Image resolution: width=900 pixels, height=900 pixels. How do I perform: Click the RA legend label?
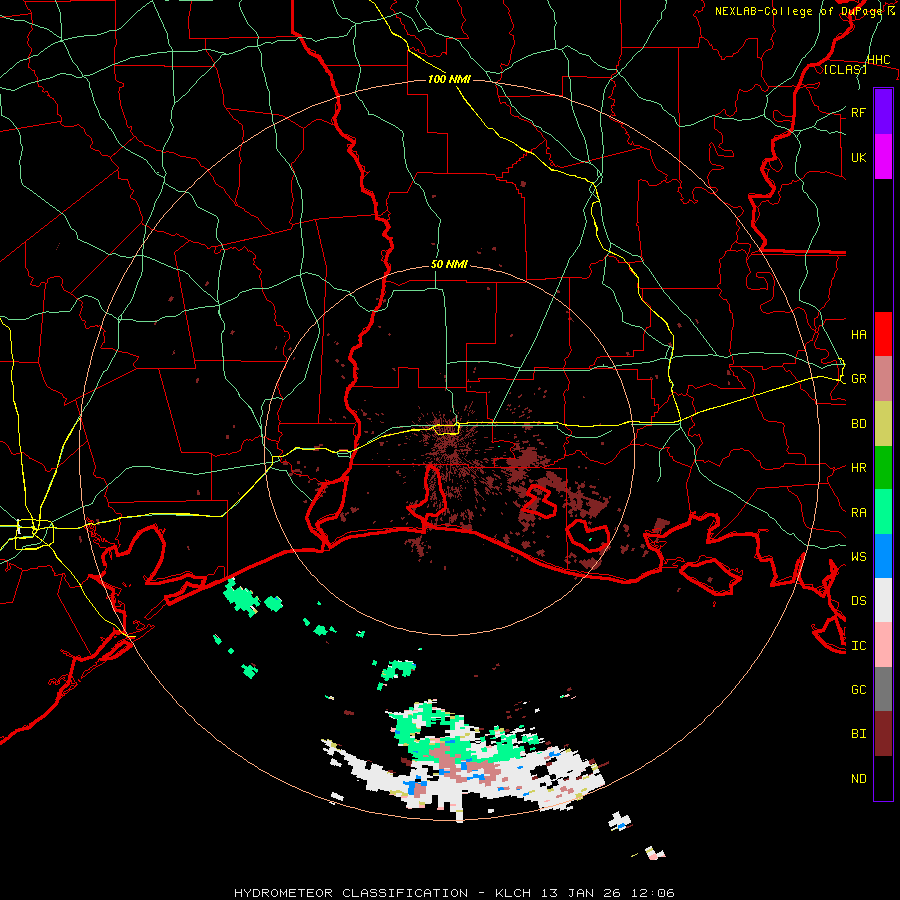[x=858, y=513]
